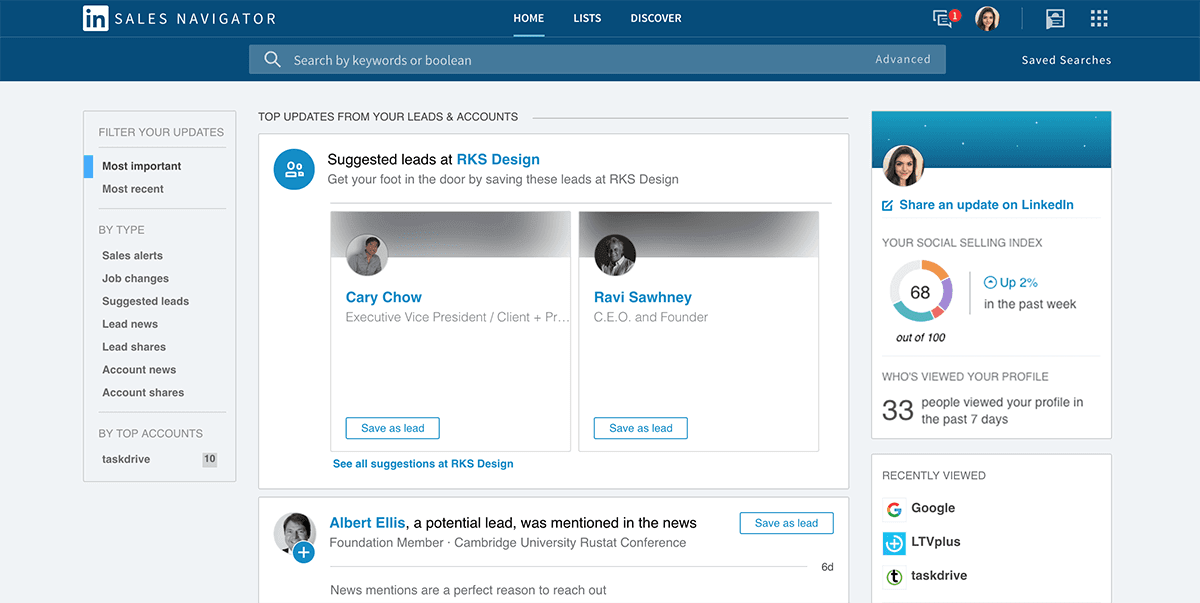1200x603 pixels.
Task: Save Ravi Sawhney as lead
Action: coord(641,428)
